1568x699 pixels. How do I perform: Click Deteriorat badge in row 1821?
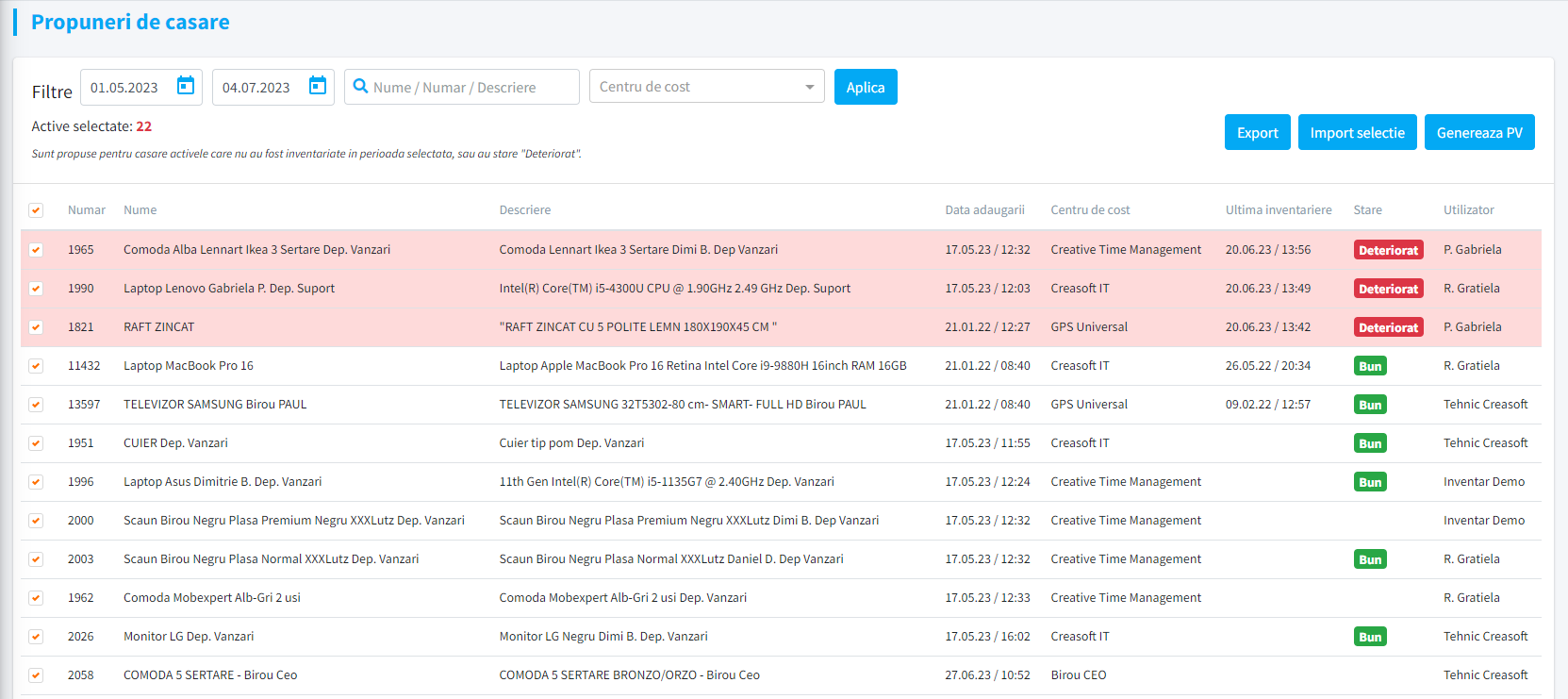pyautogui.click(x=1389, y=327)
